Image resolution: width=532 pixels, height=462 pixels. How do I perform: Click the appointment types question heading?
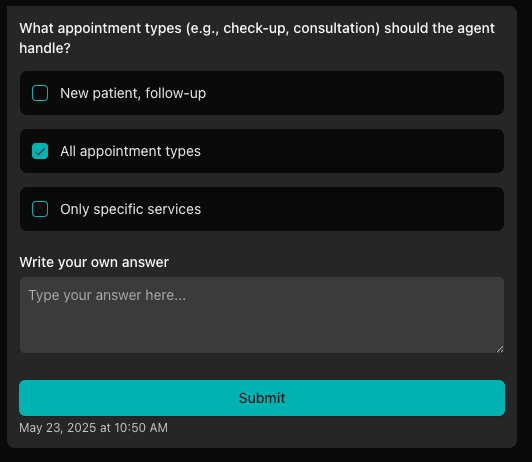tap(257, 38)
